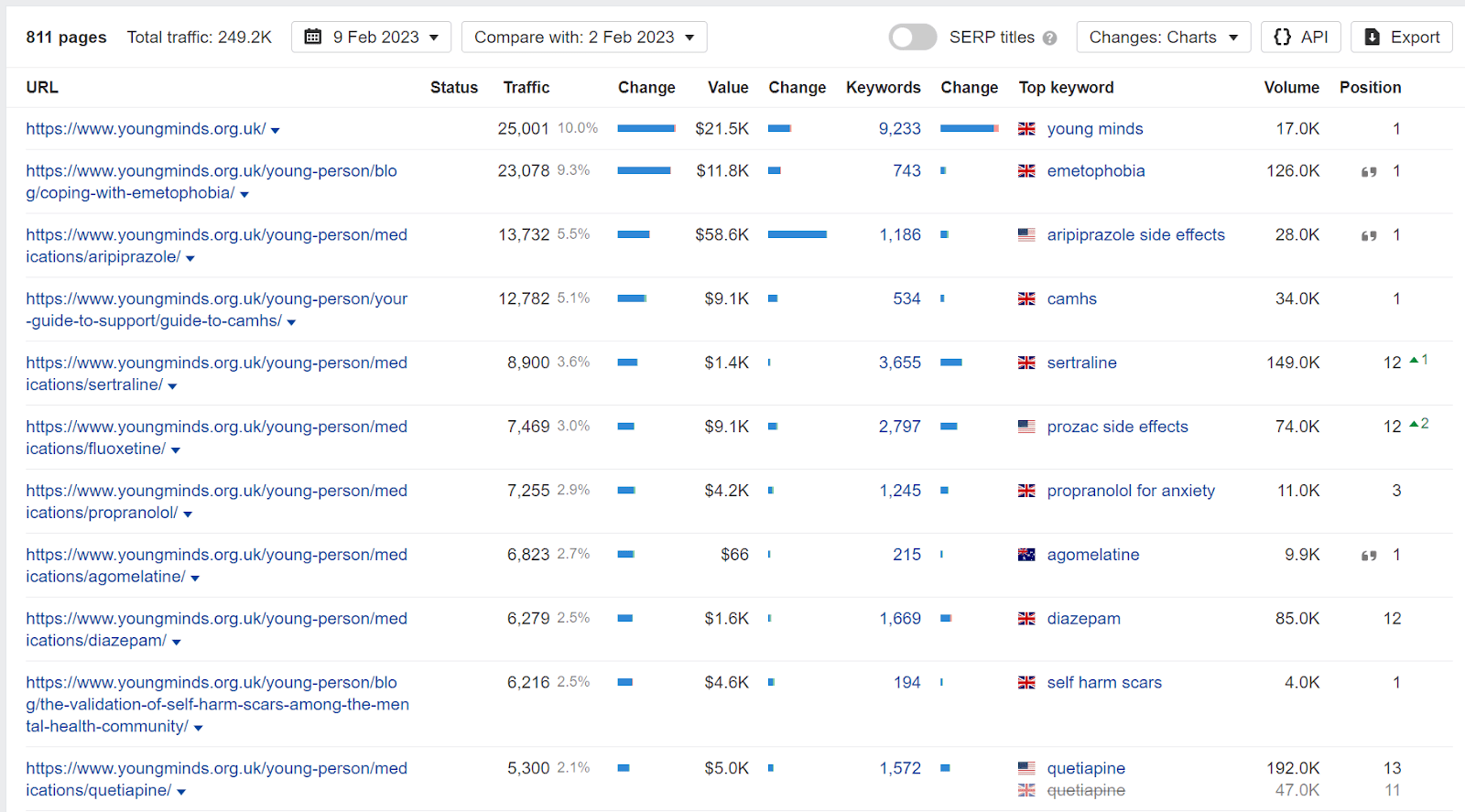Click the 192.0K volume for quetiapine
1465x812 pixels.
tap(1293, 768)
